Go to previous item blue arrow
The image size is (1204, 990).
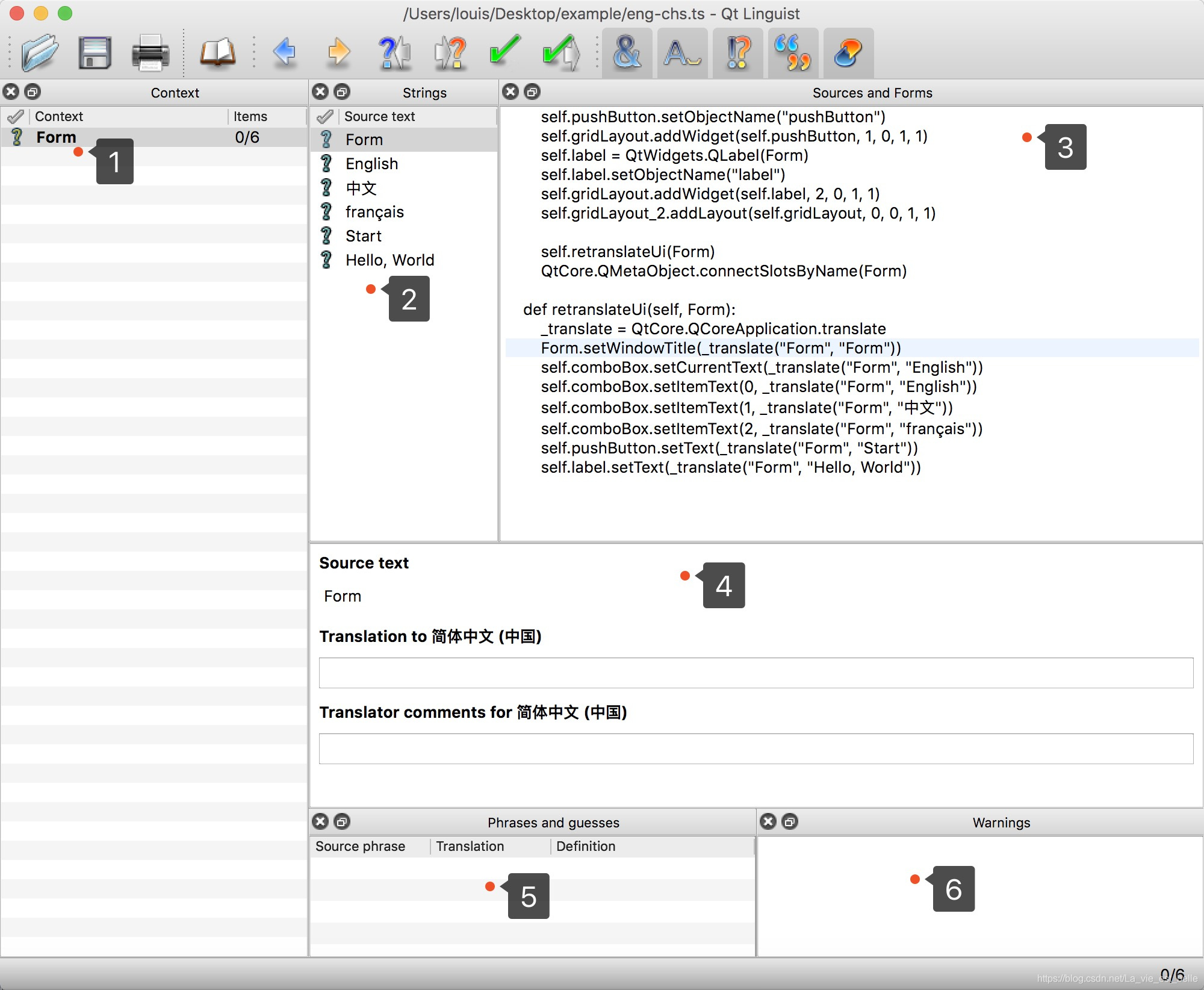tap(284, 52)
